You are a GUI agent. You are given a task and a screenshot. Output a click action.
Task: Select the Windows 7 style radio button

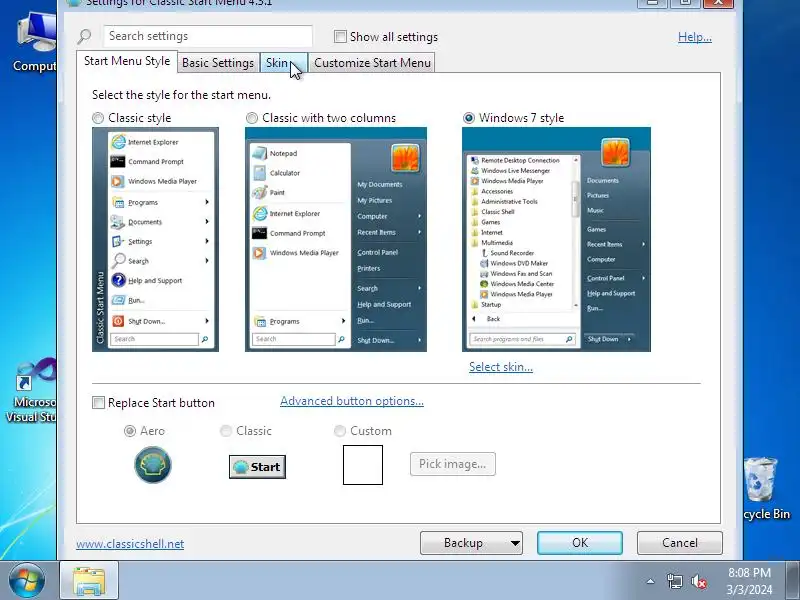[x=468, y=118]
